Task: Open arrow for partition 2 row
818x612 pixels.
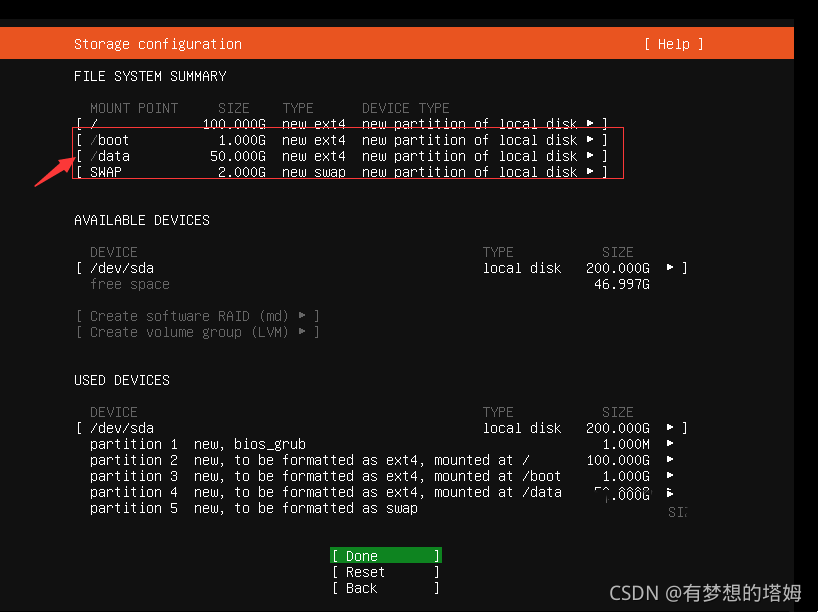Action: (670, 460)
